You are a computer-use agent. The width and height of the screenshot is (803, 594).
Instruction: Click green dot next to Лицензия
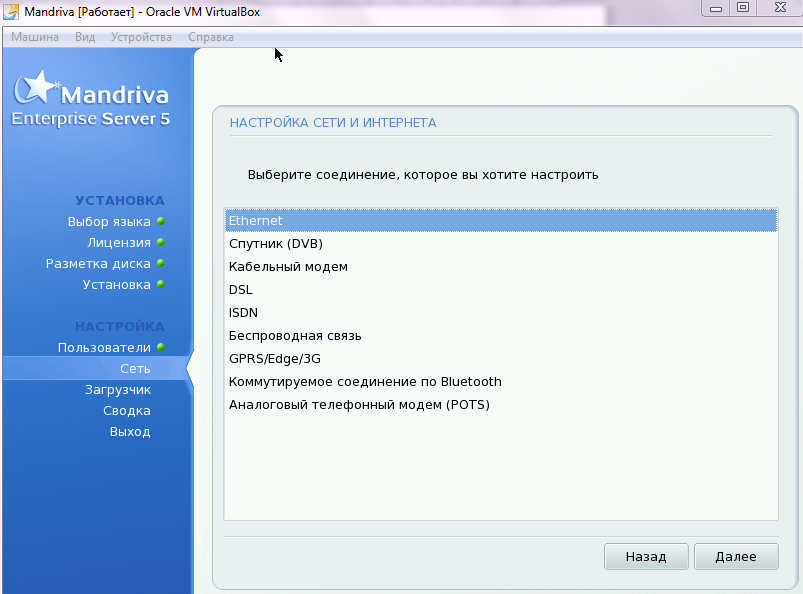tap(161, 242)
